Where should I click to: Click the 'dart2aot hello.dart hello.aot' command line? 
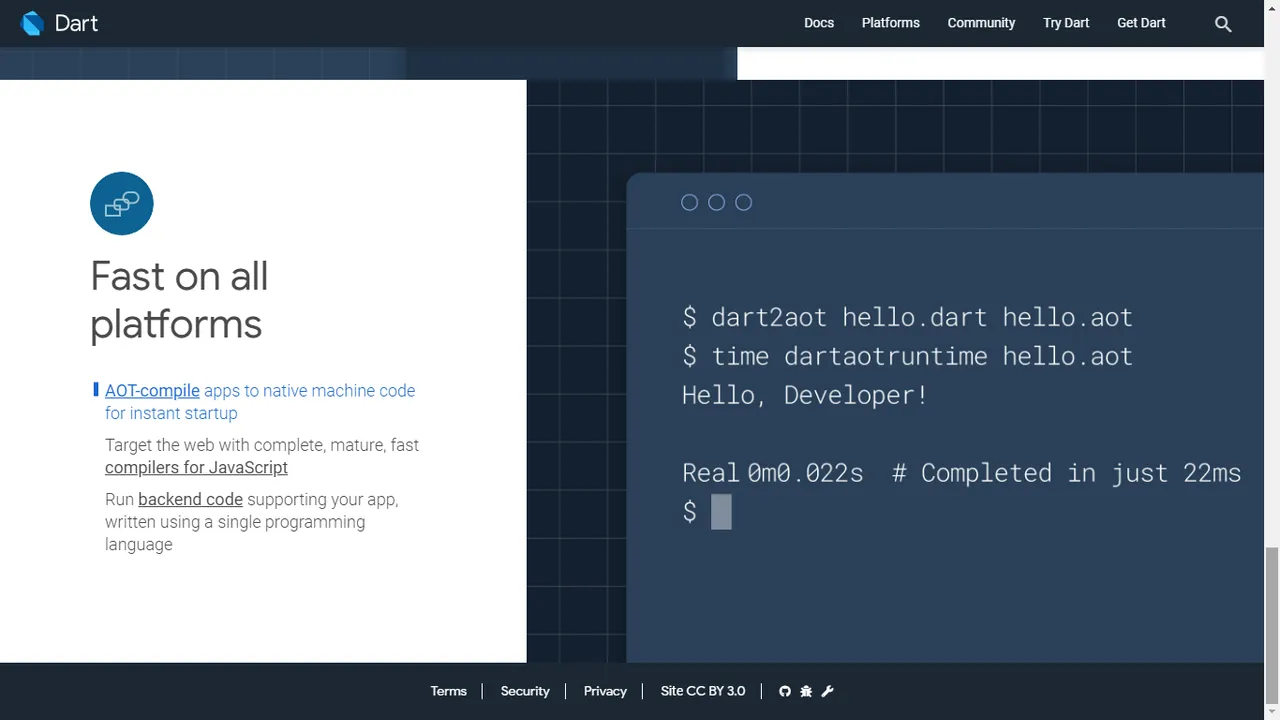pos(907,317)
